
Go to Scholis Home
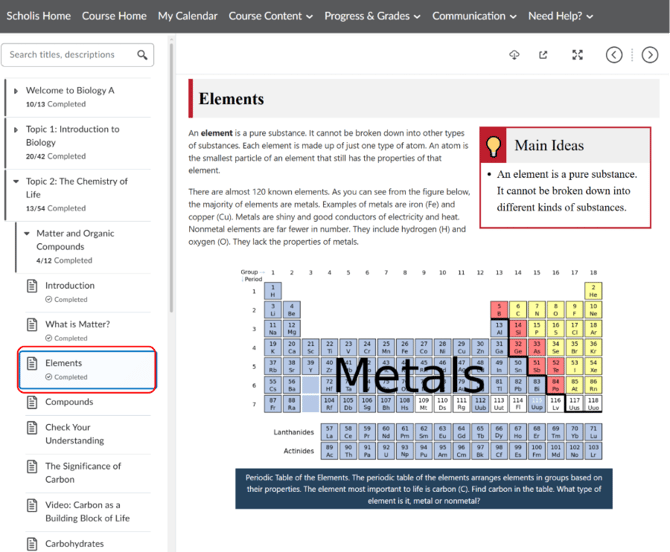click(38, 16)
